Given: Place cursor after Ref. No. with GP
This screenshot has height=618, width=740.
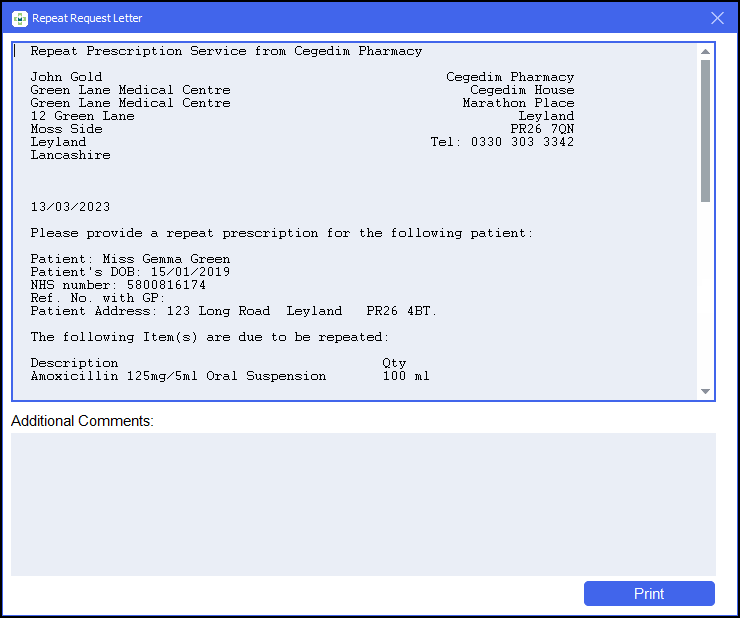Looking at the screenshot, I should (x=166, y=298).
